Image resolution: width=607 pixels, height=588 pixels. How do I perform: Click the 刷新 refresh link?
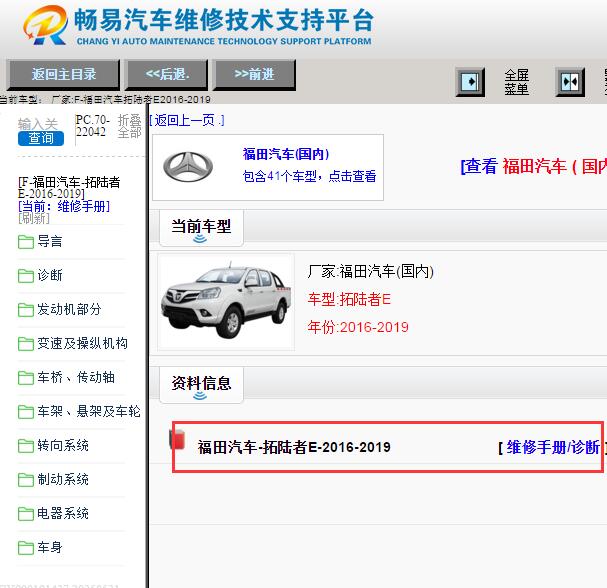pos(34,218)
